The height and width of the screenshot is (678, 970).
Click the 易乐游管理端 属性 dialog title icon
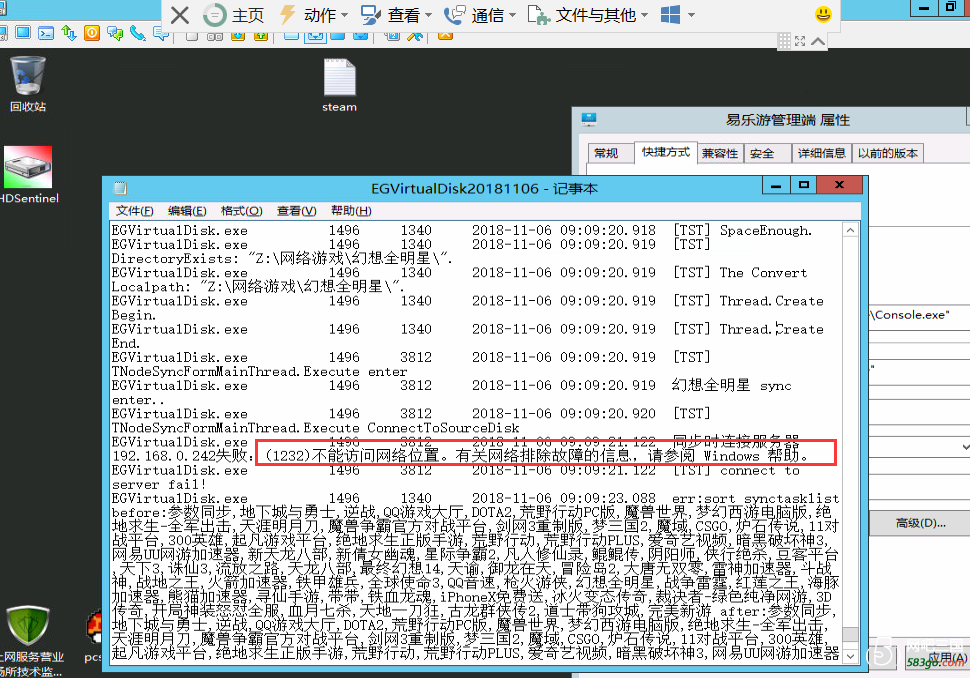tap(589, 119)
